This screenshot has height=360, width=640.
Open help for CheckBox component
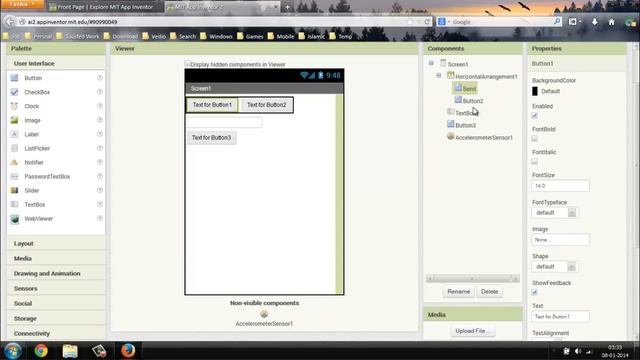(x=100, y=92)
